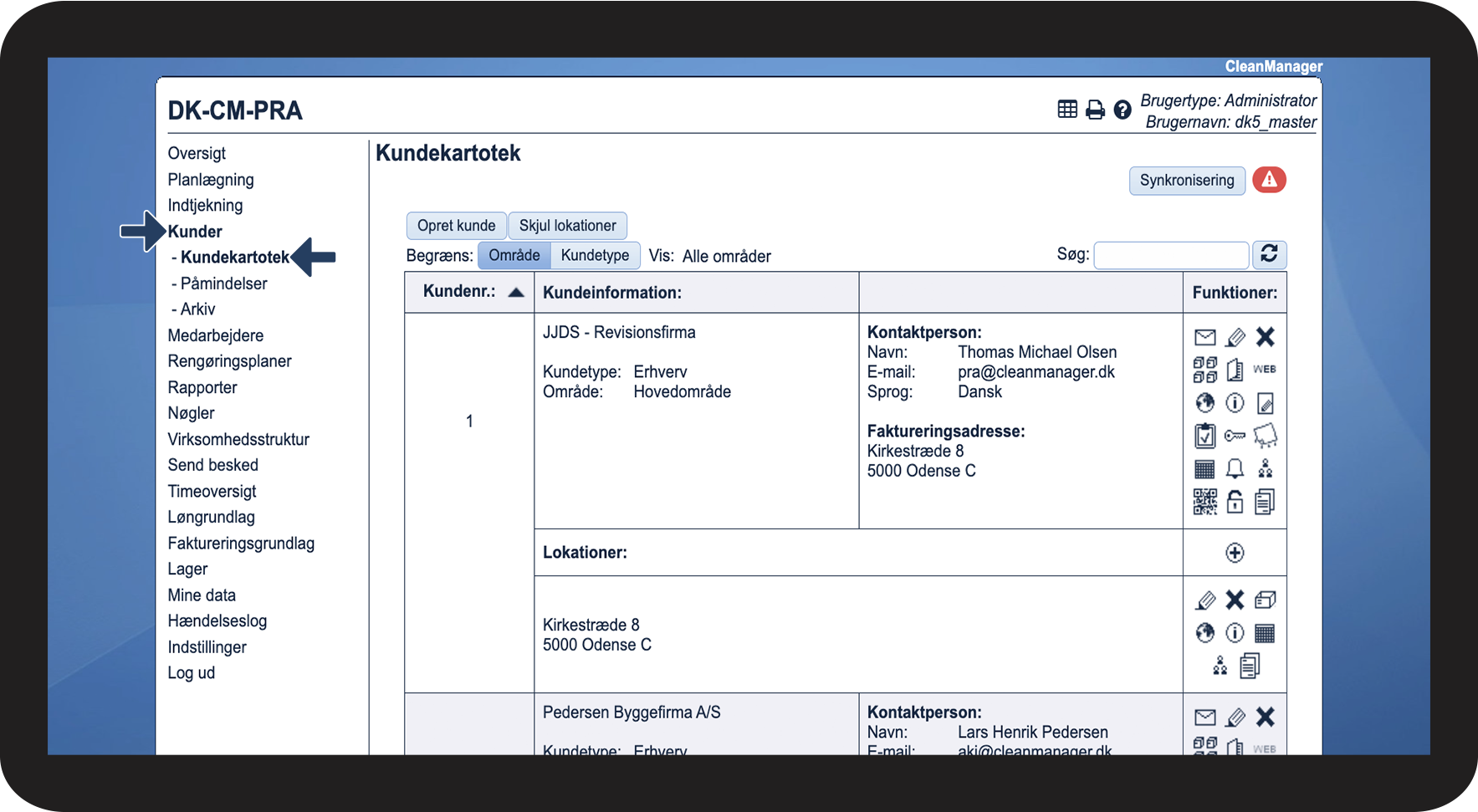
Task: Add a location with the plus icon
Action: [1235, 553]
